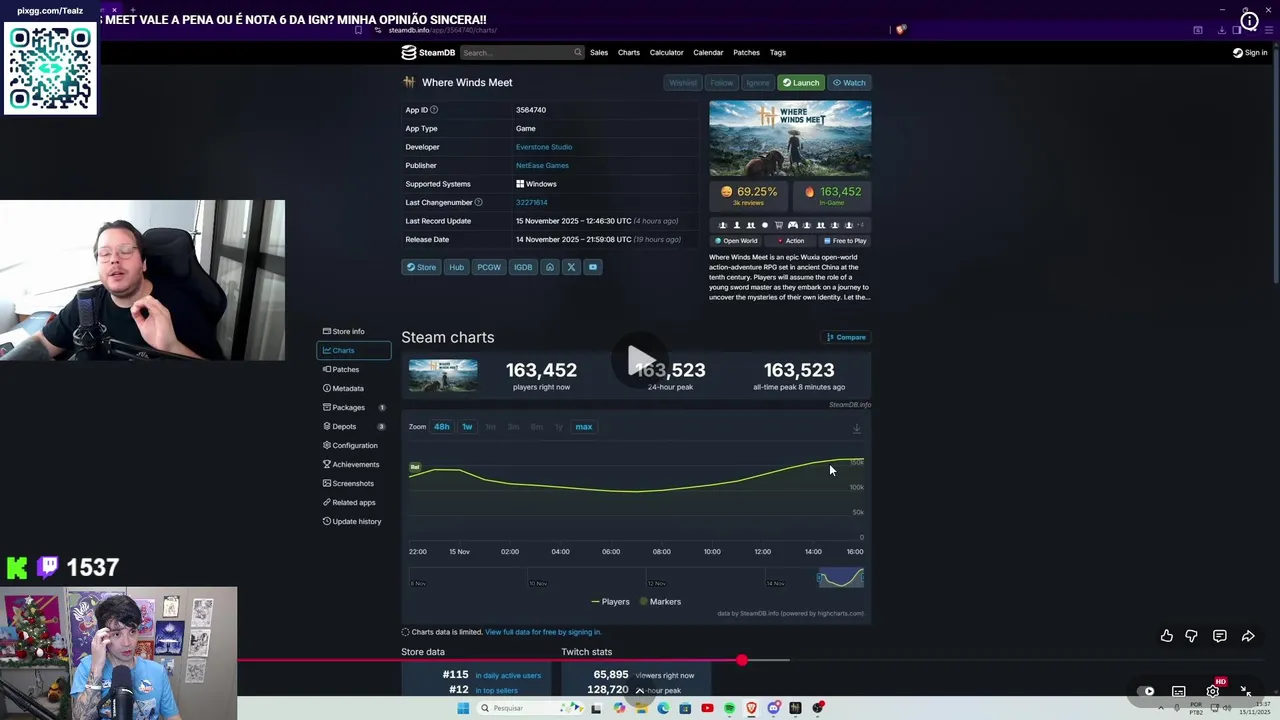Open the Calendar menu item

(708, 53)
